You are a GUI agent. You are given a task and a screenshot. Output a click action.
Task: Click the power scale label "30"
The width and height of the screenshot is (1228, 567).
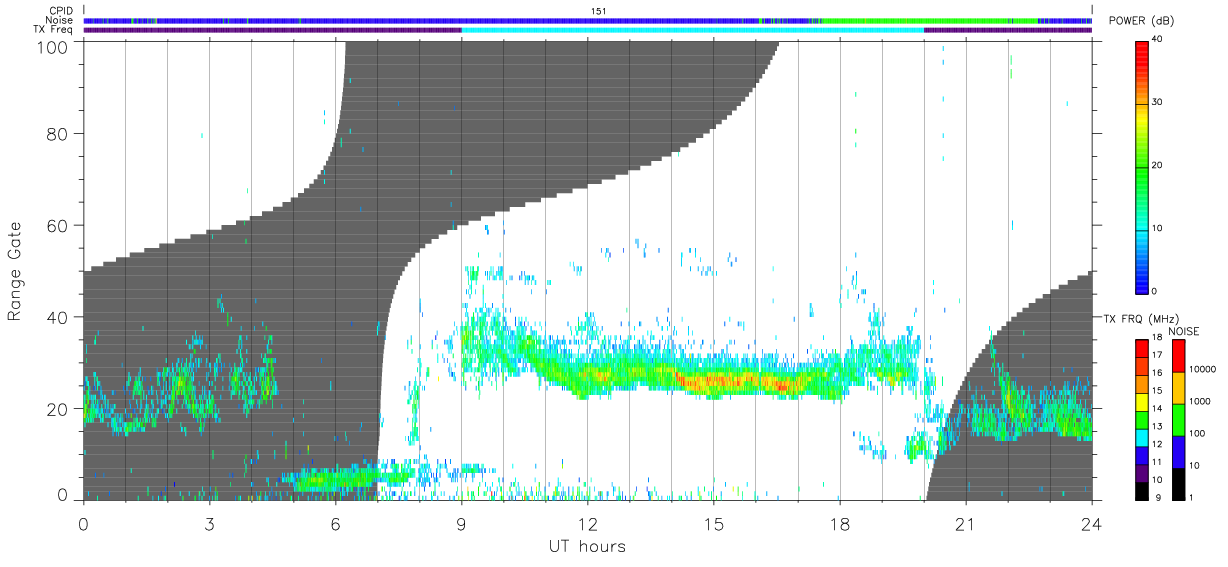point(1159,103)
